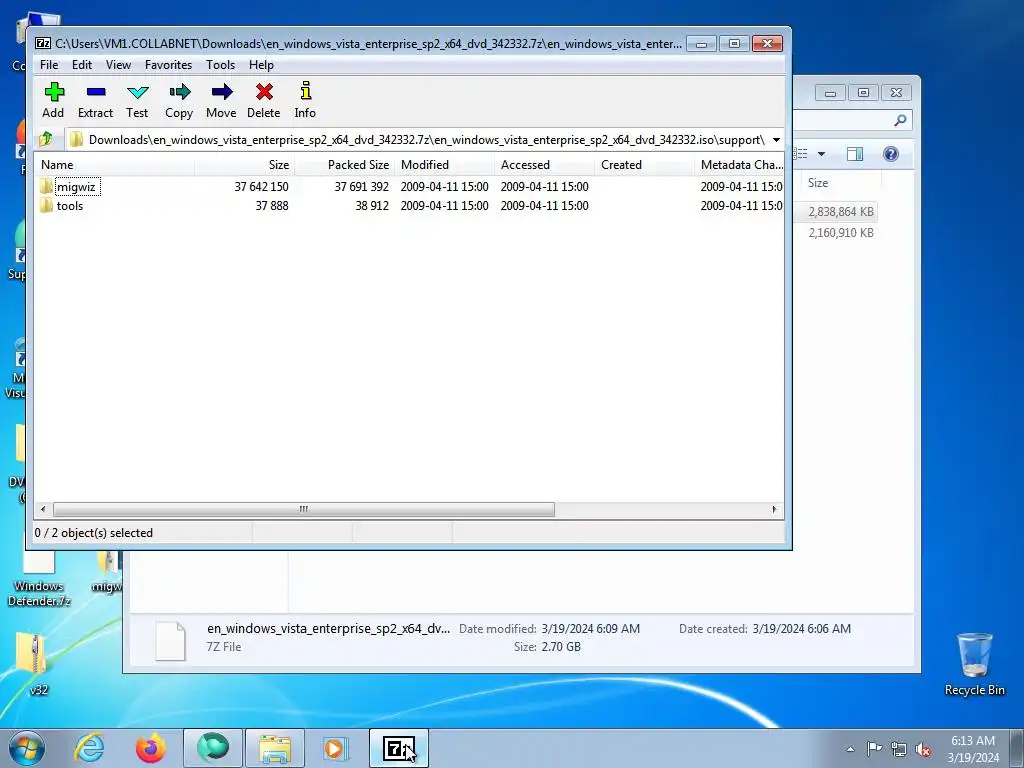
Task: Open Windows Media Player from taskbar
Action: click(x=336, y=748)
